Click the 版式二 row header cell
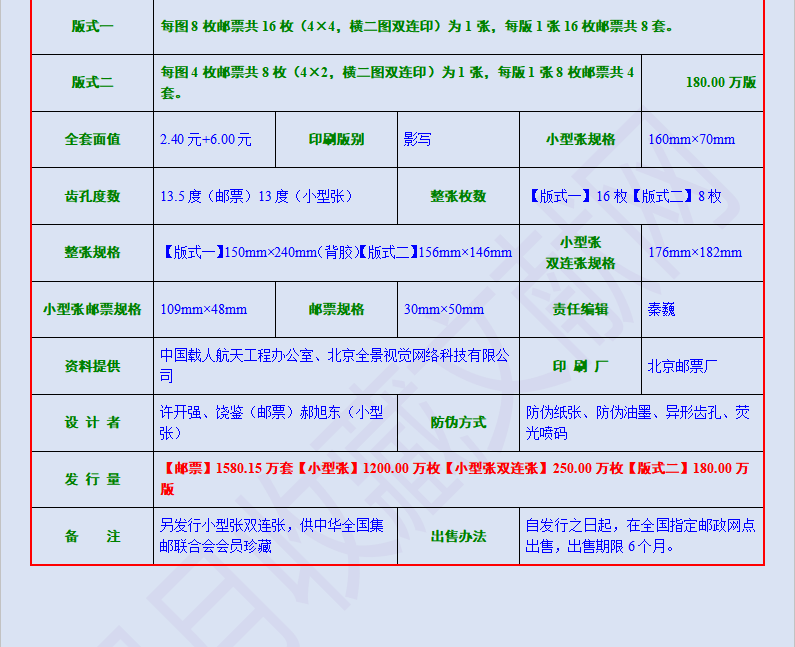795x647 pixels. [x=92, y=82]
